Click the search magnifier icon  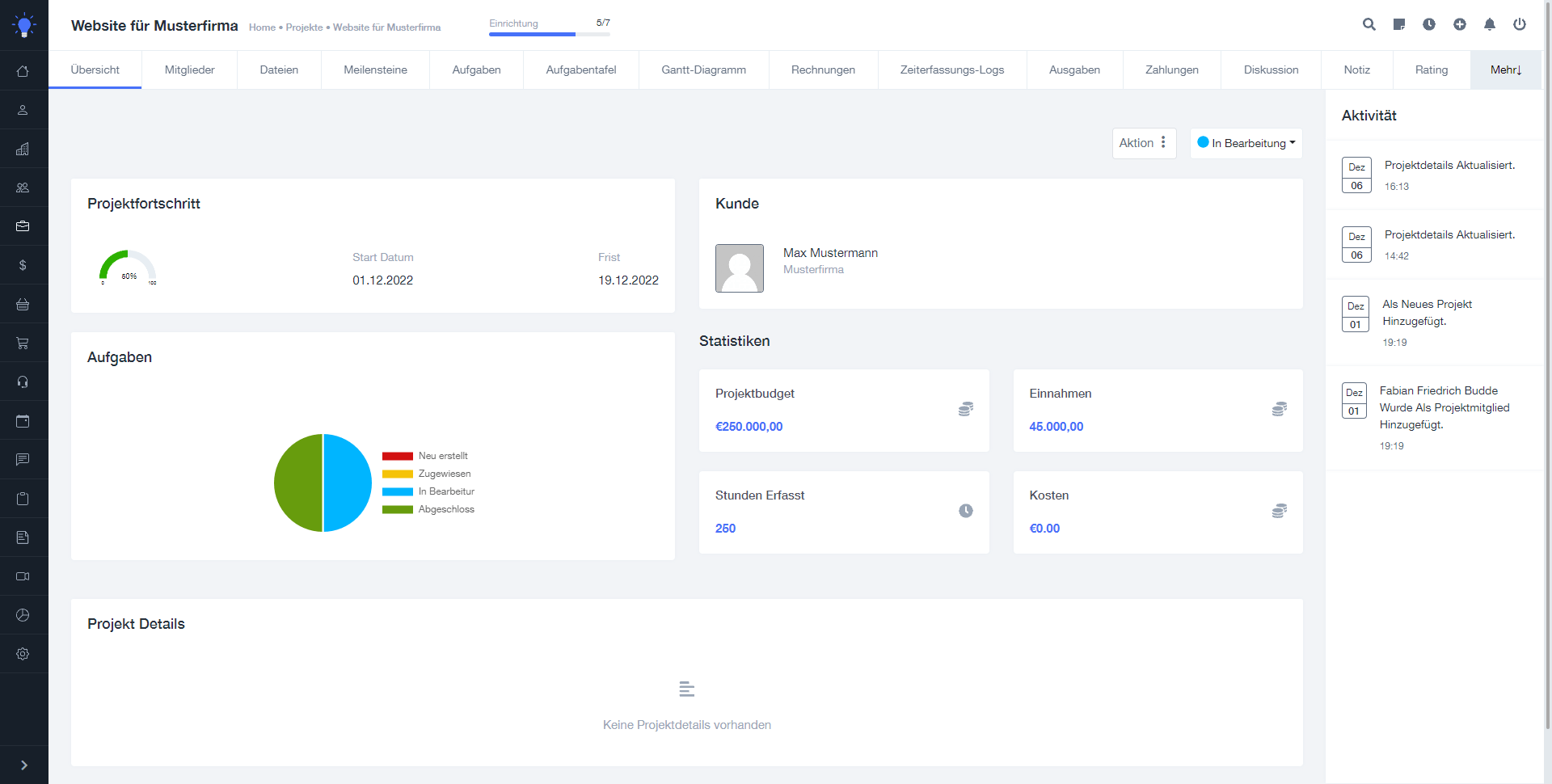(1369, 24)
